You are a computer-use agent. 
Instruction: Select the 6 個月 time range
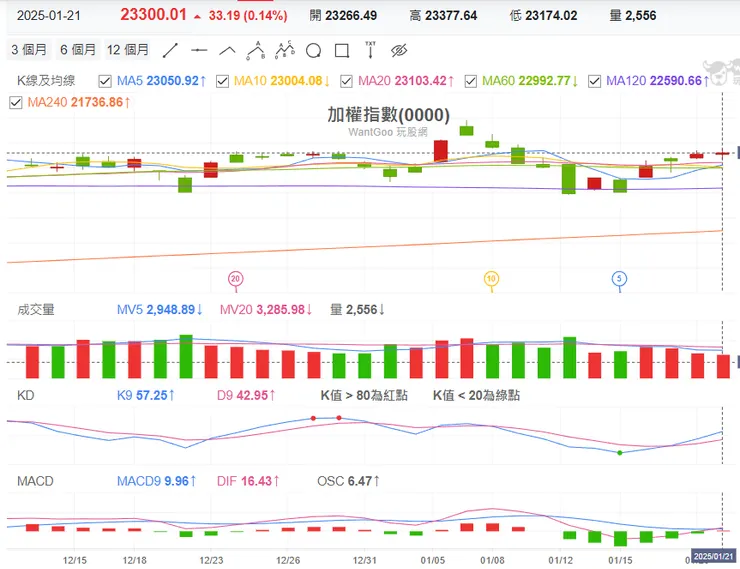[78, 50]
